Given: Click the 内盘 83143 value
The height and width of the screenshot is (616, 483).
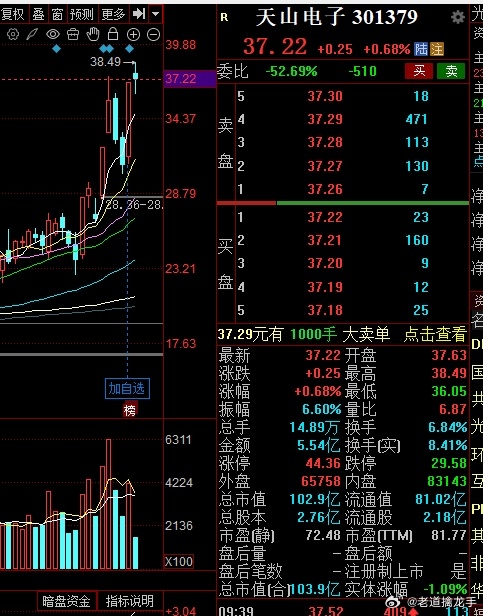Looking at the screenshot, I should [447, 481].
